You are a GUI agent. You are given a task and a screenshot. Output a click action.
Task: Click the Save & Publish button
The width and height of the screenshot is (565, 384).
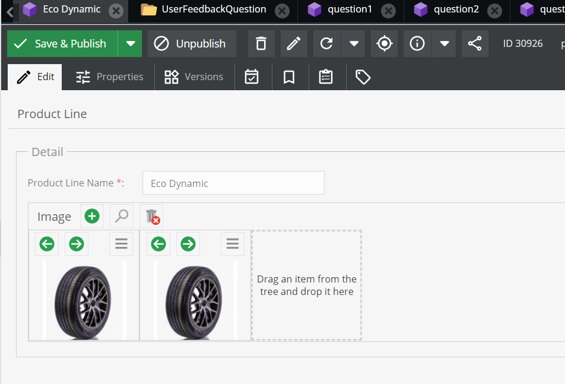coord(62,44)
